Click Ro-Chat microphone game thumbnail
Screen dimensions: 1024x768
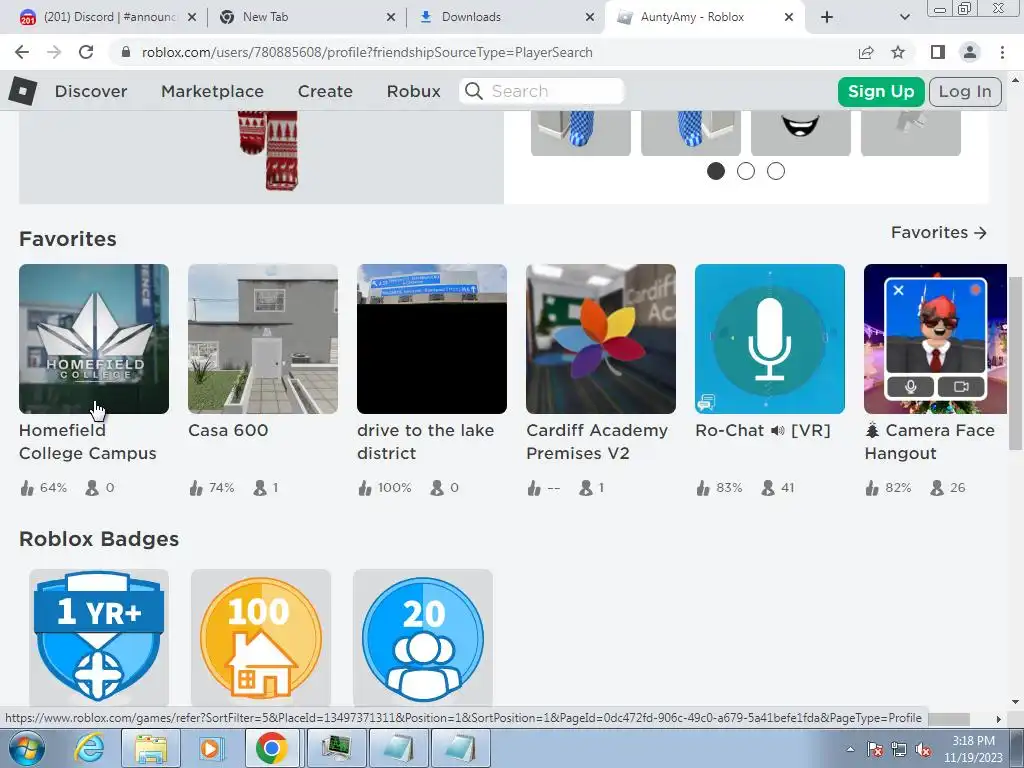pos(770,339)
